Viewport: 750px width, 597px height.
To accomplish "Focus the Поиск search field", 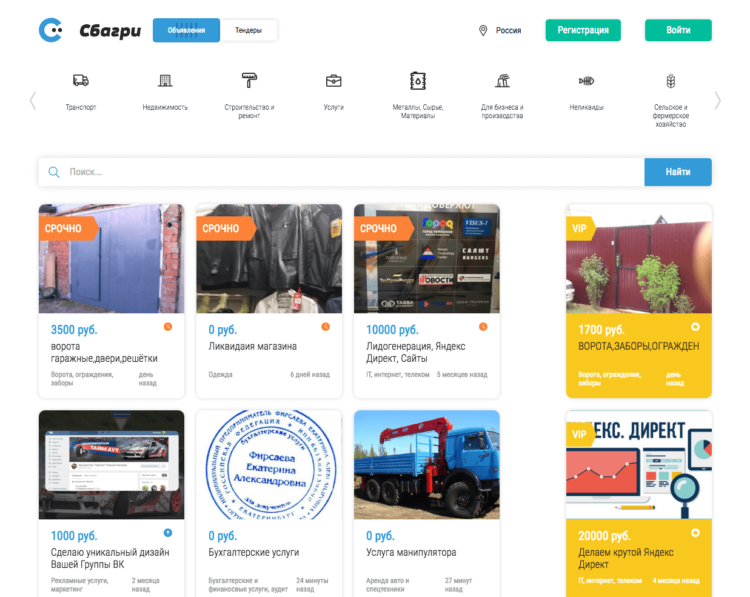I will 342,172.
